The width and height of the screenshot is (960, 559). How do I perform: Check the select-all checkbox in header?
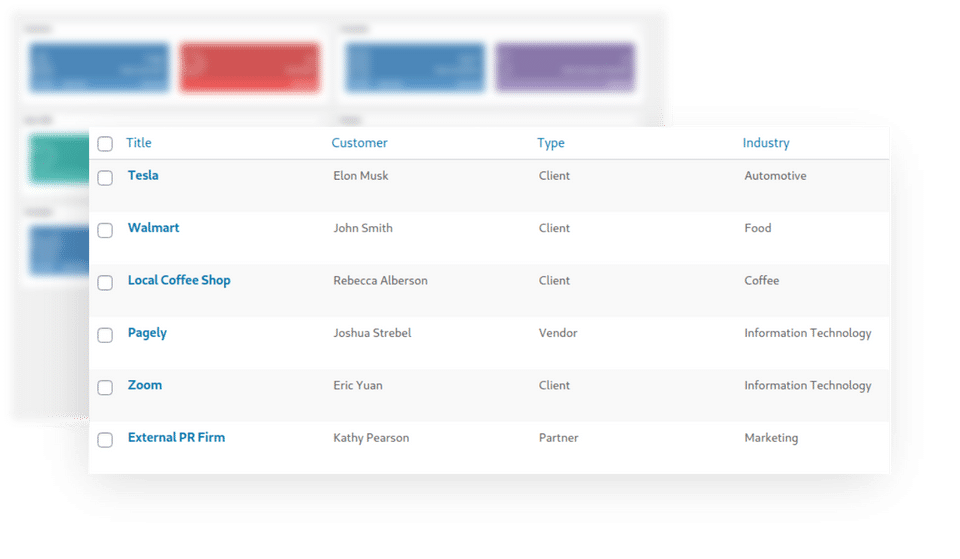click(x=105, y=144)
